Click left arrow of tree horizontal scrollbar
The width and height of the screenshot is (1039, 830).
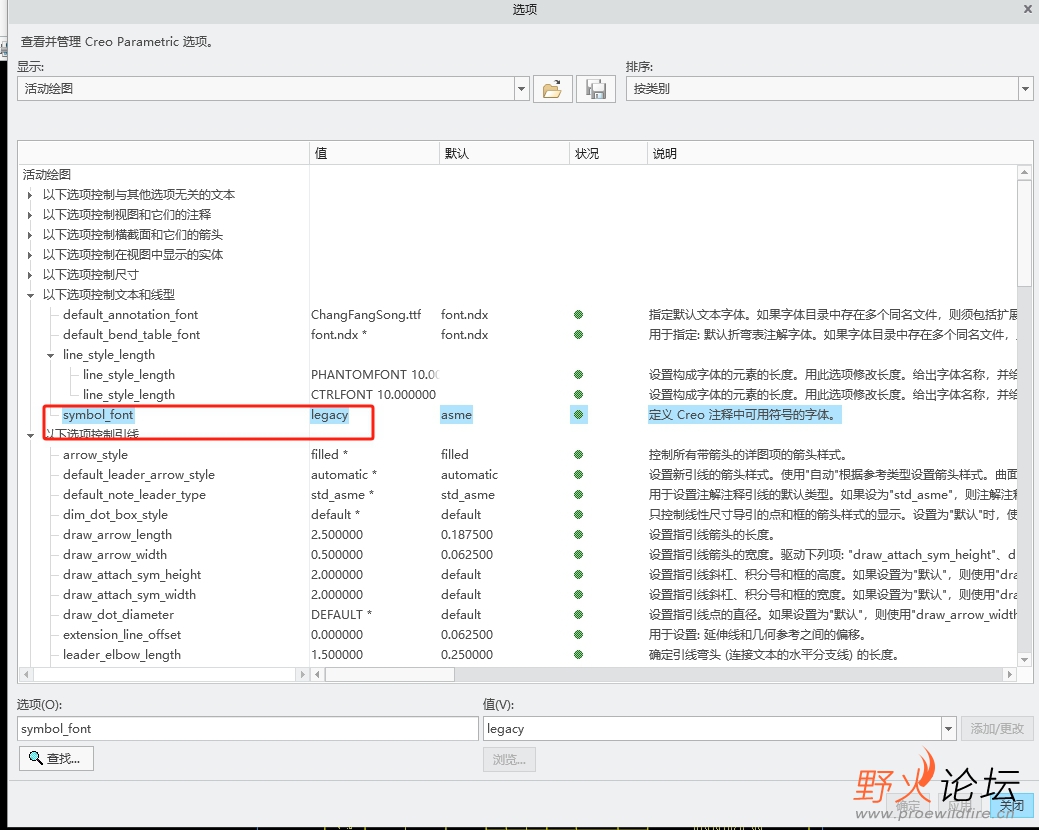pos(26,674)
